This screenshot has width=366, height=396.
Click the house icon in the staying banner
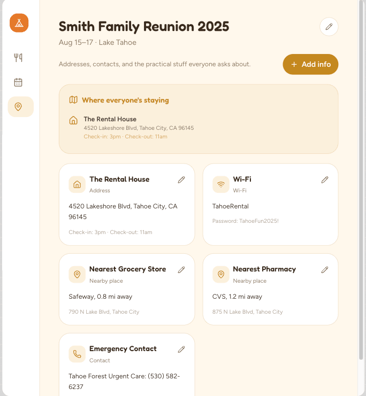point(73,120)
